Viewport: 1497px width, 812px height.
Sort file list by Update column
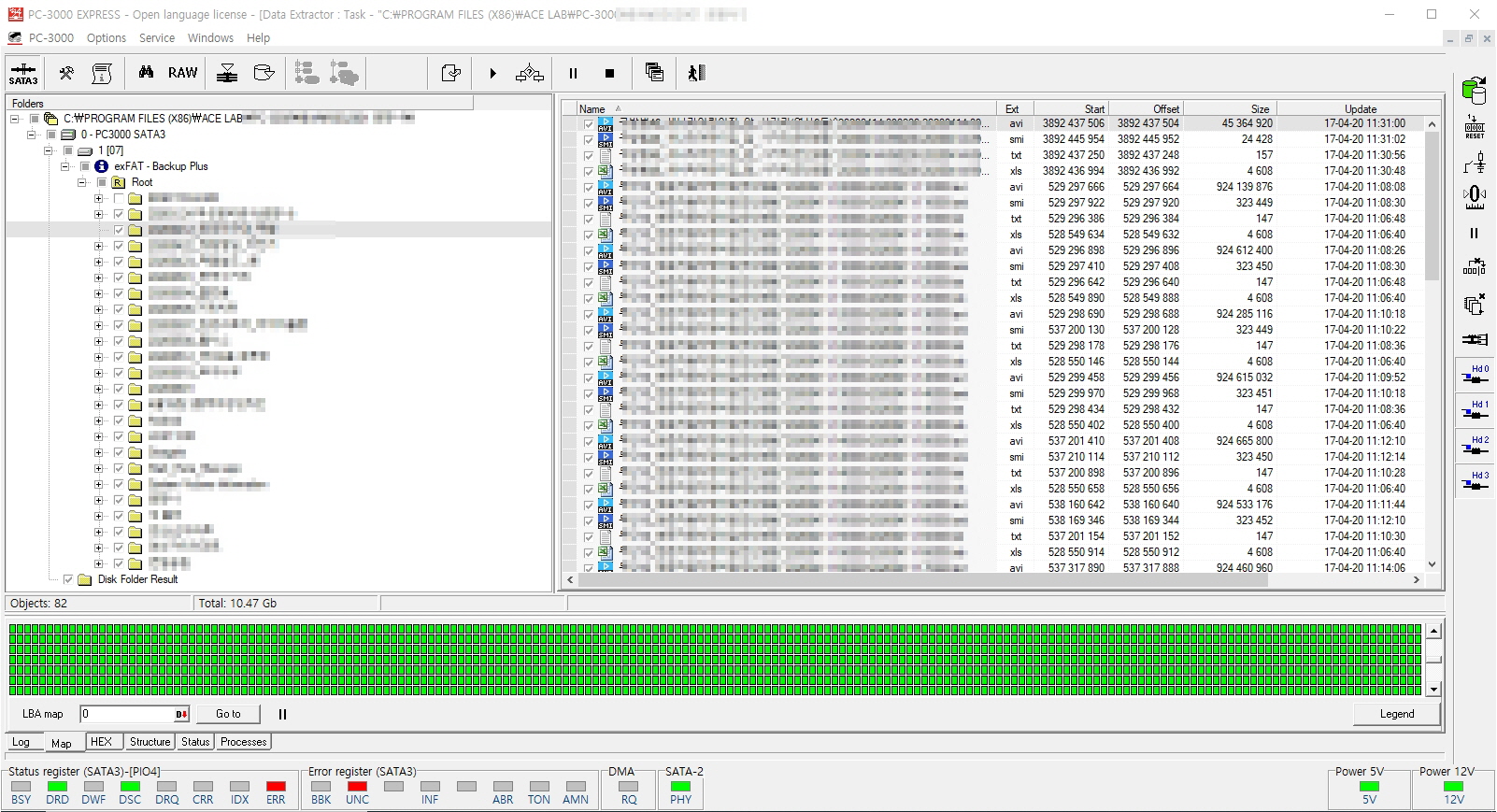coord(1360,108)
